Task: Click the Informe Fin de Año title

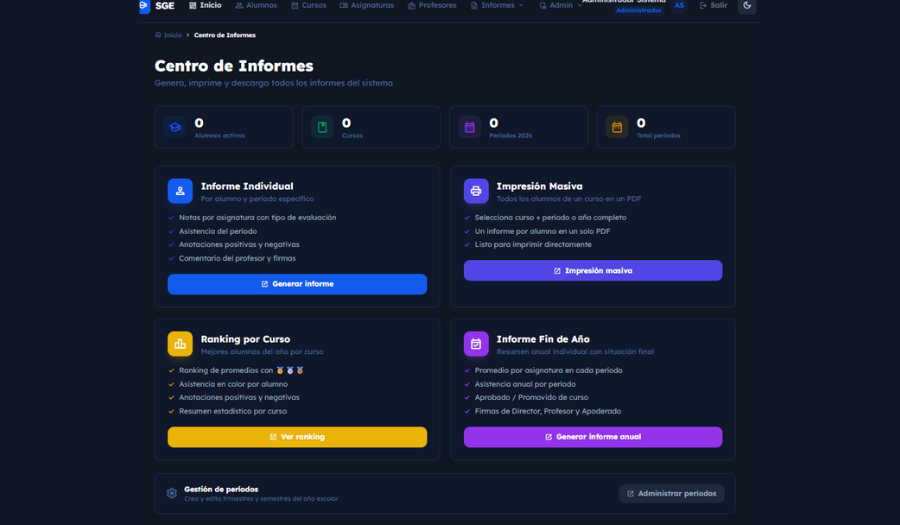Action: (x=543, y=339)
